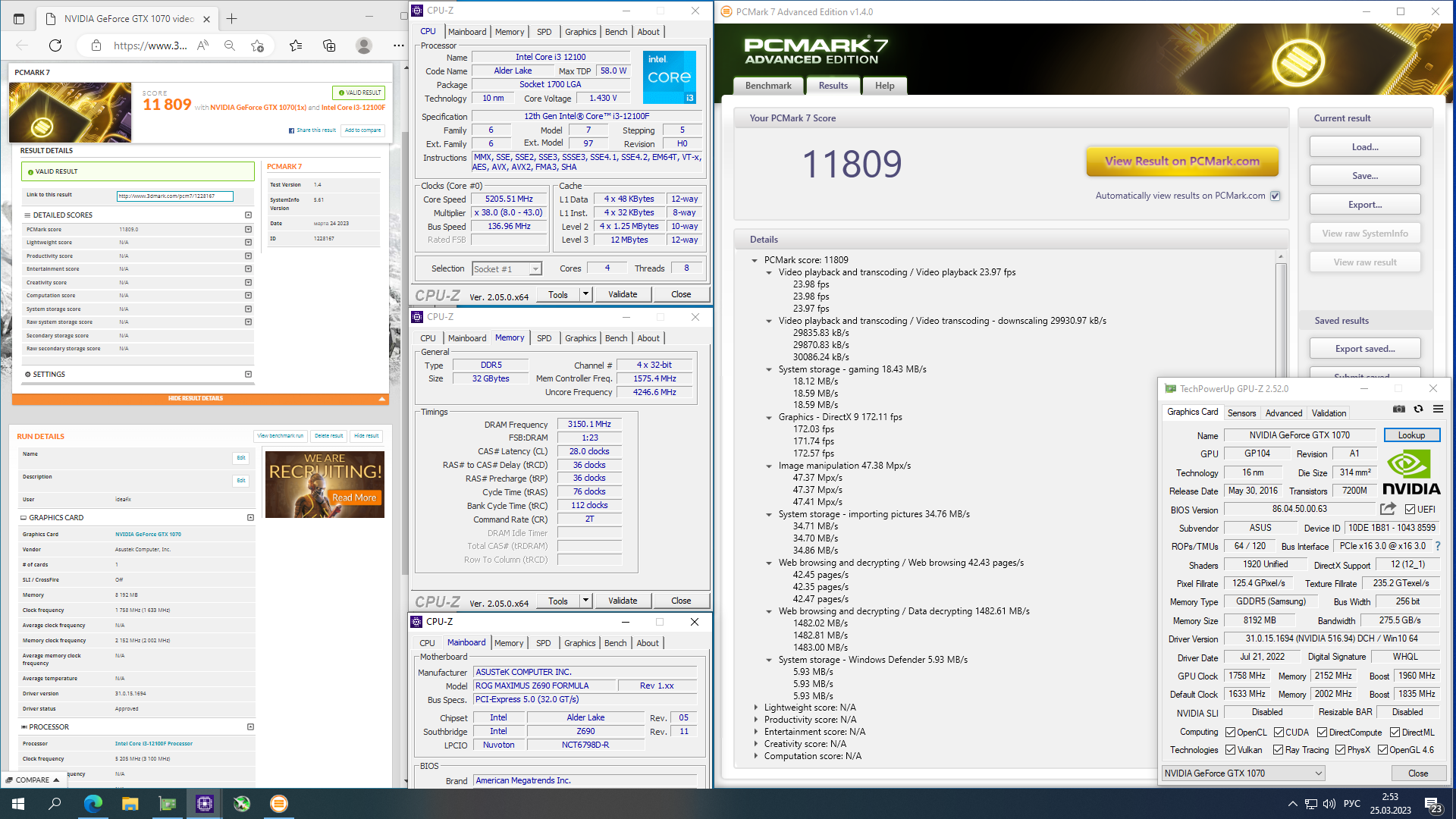Toggle the DirectML checkbox
The image size is (1456, 819).
pos(1395,733)
